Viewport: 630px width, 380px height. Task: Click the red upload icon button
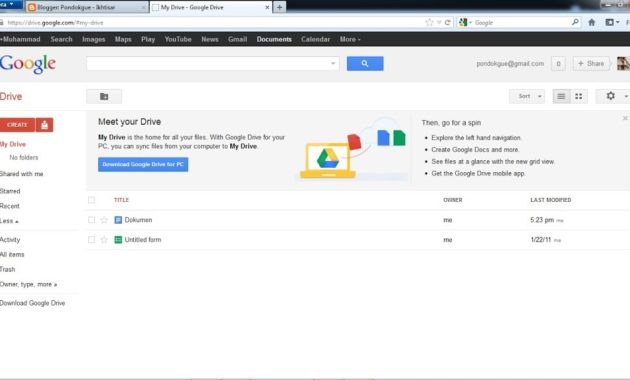(45, 125)
